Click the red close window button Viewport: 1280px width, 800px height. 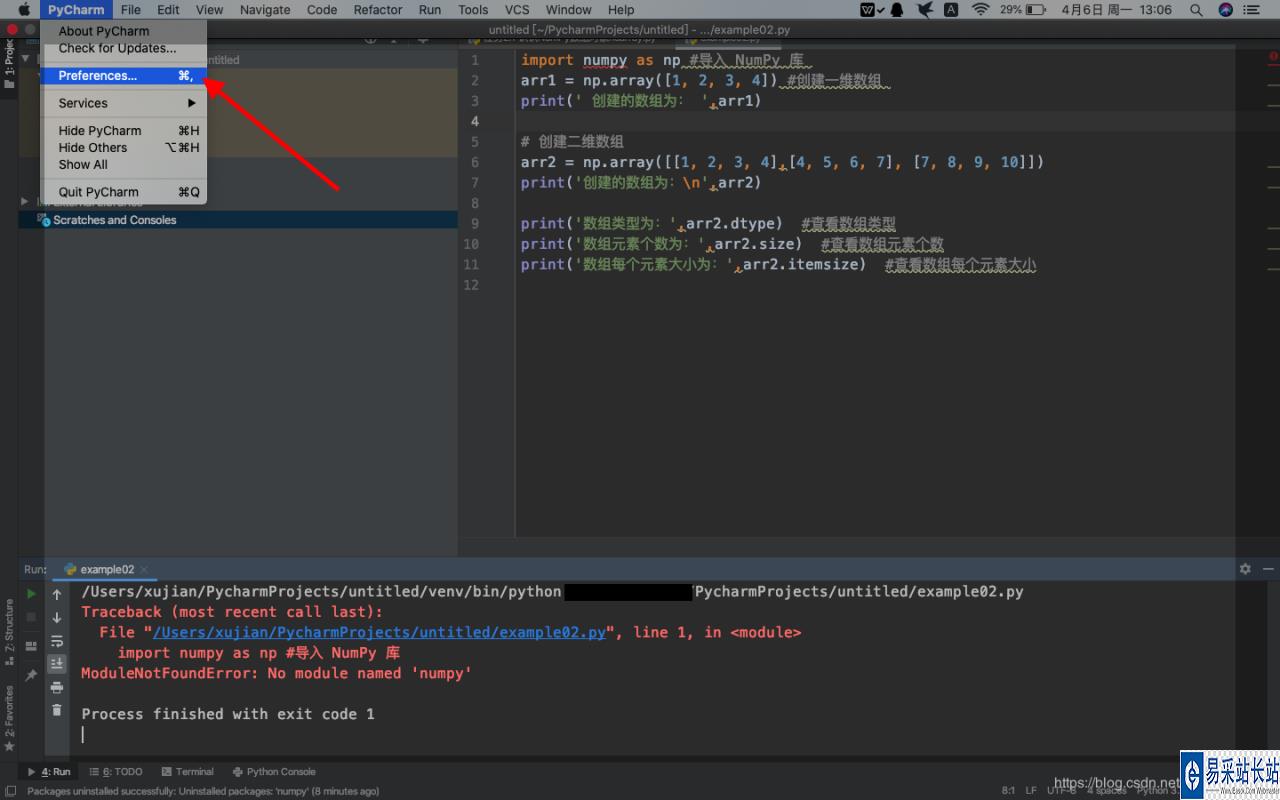(x=13, y=30)
